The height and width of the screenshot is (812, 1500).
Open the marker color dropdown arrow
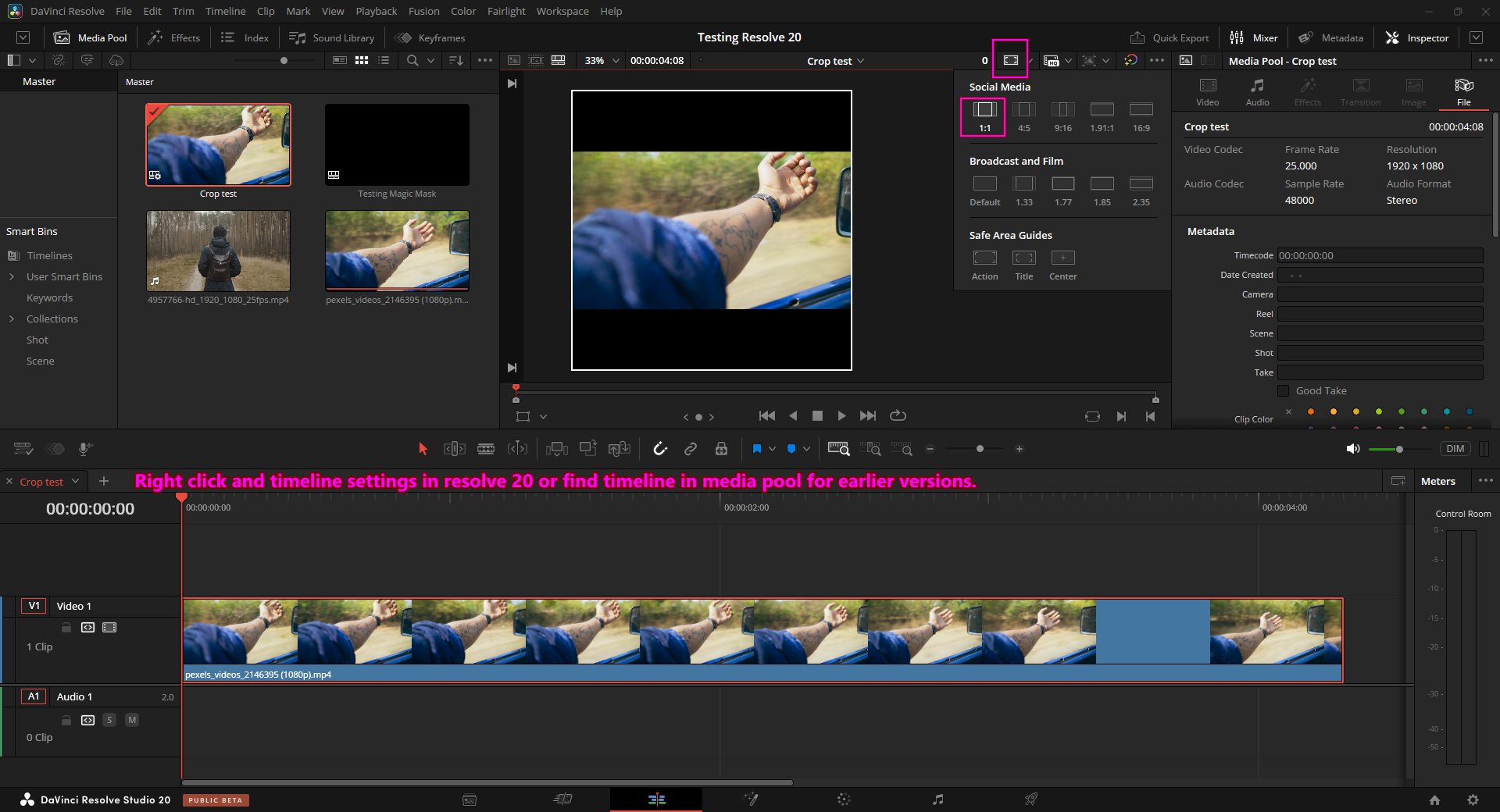pos(806,449)
